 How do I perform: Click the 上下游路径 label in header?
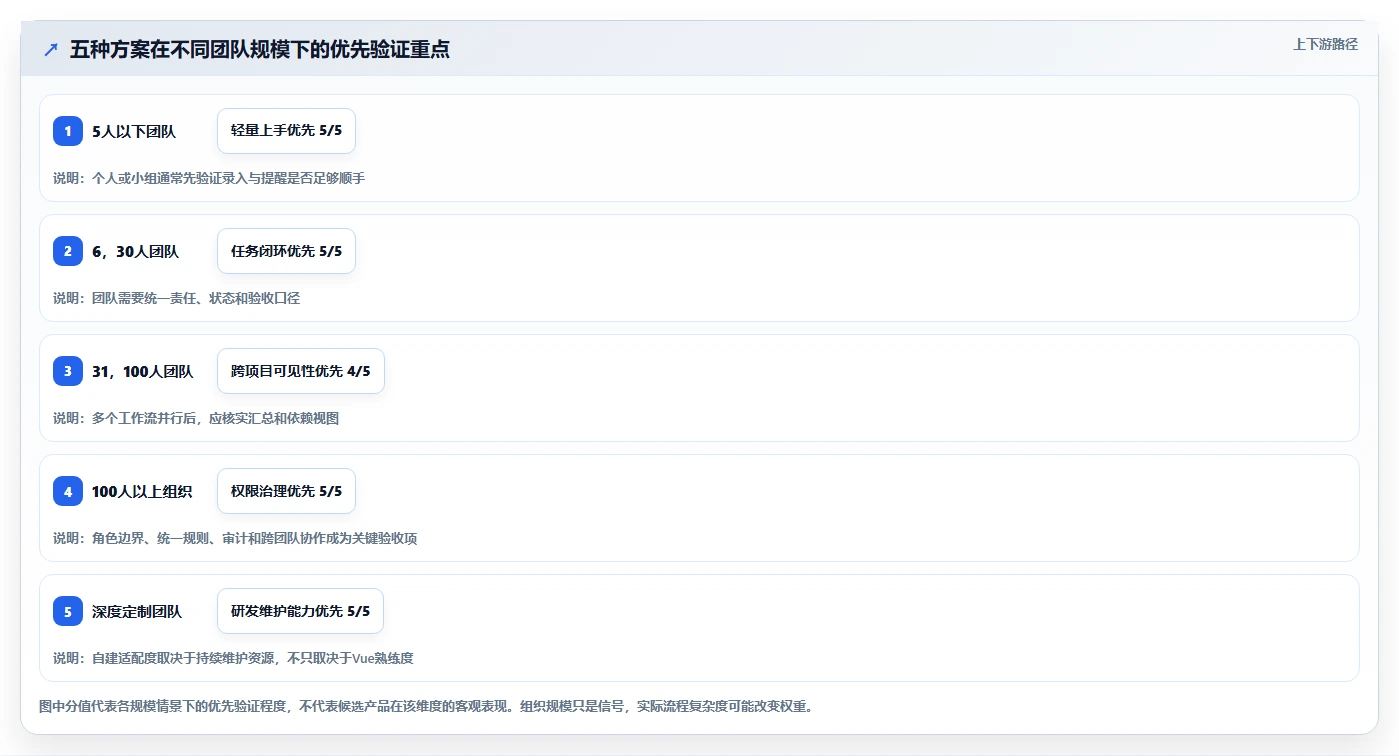pos(1325,44)
